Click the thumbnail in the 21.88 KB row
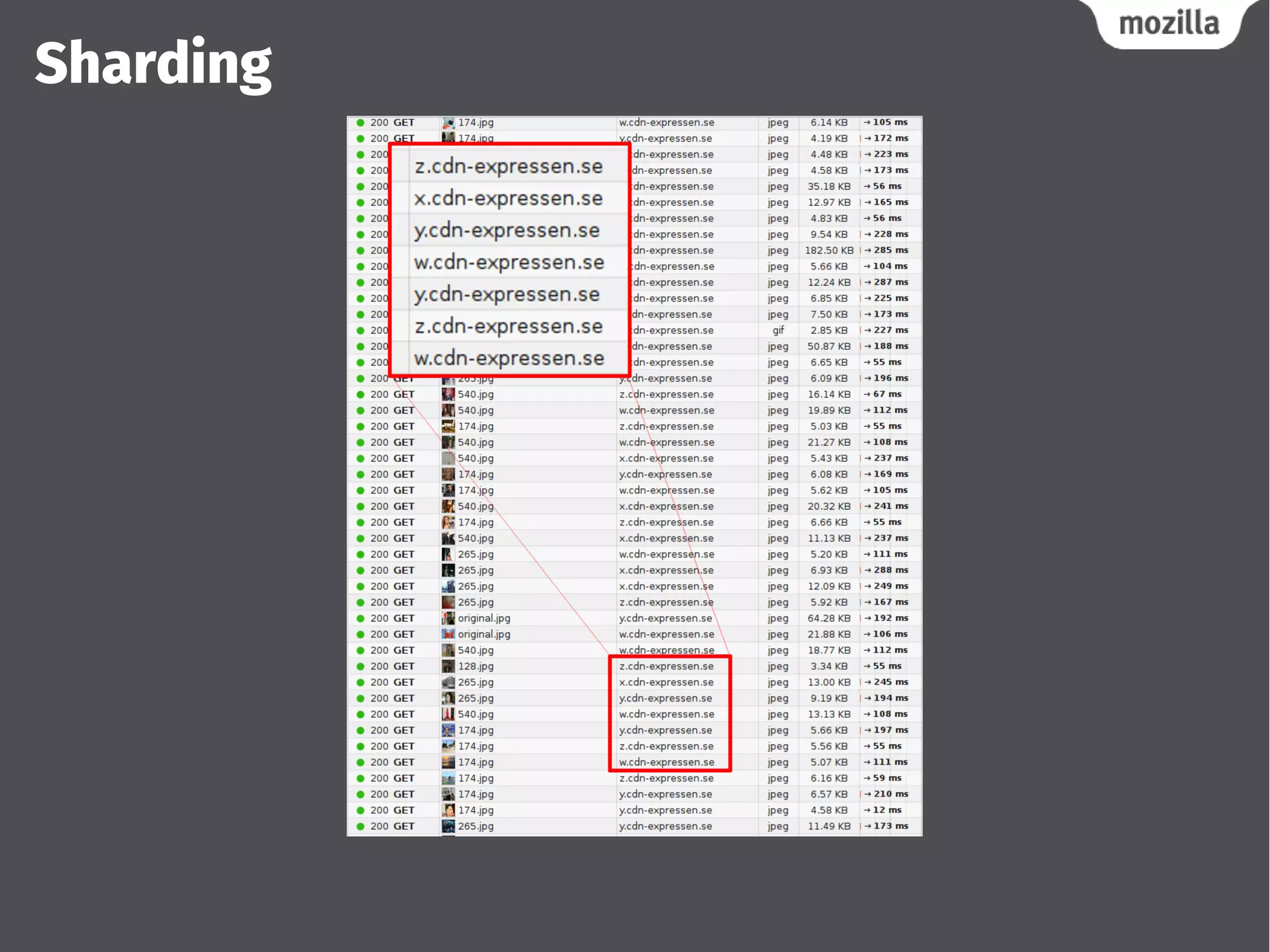Screen dimensions: 1270x952 [448, 634]
